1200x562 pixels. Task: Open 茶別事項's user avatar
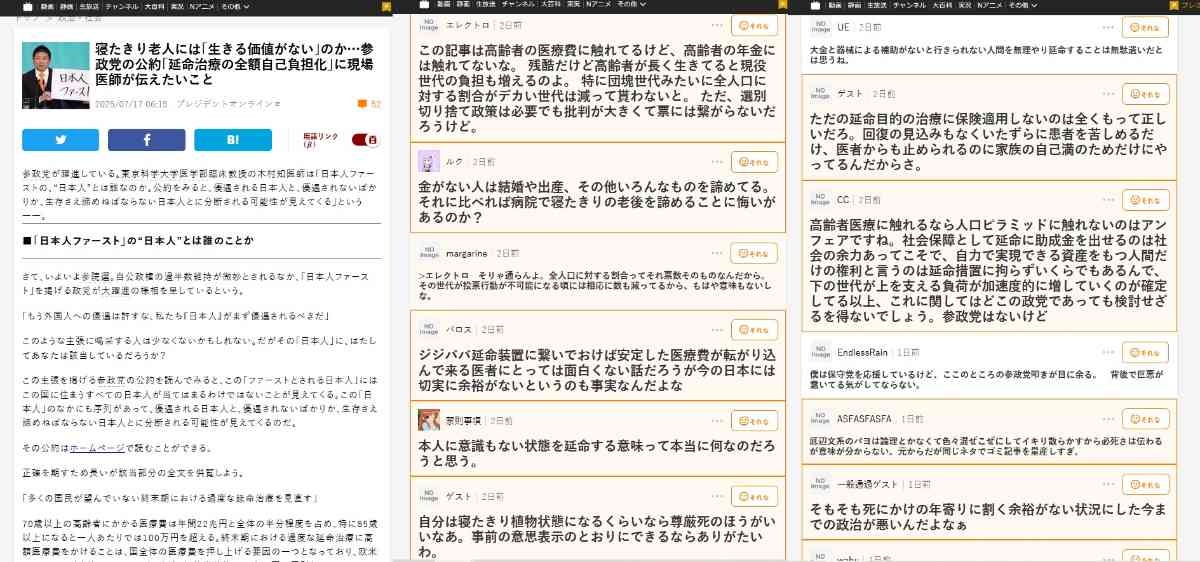[428, 420]
